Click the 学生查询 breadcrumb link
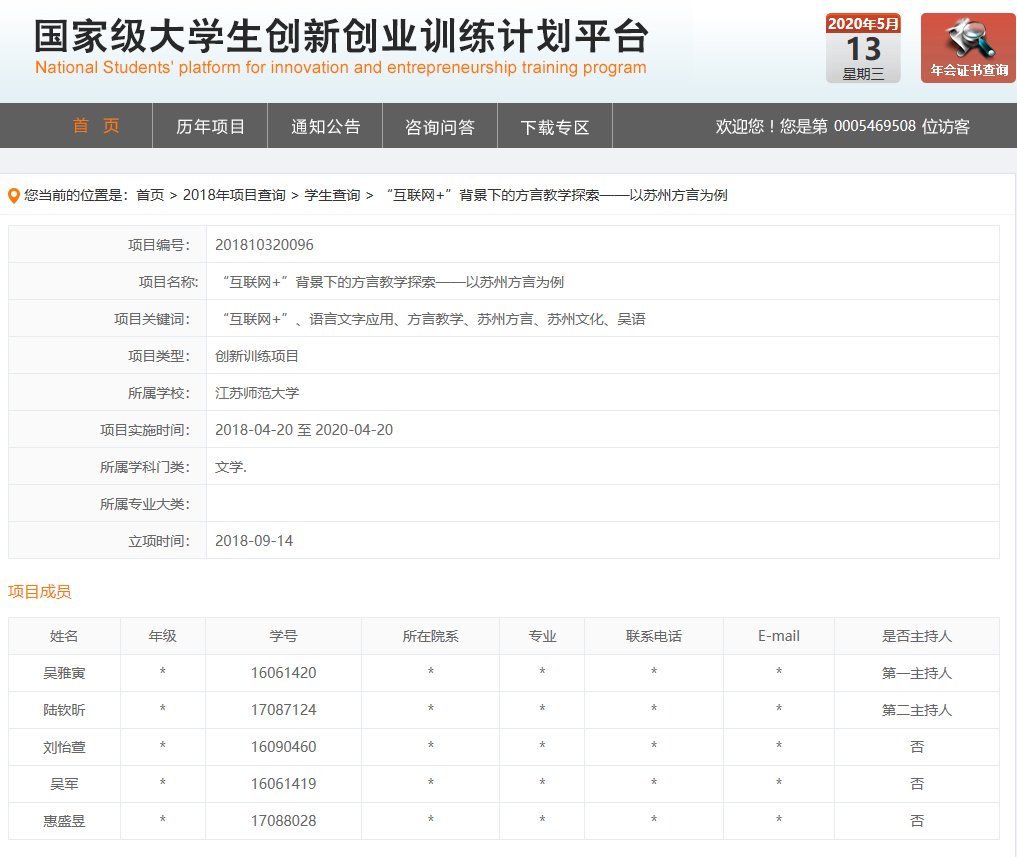The image size is (1017, 857). pos(332,196)
